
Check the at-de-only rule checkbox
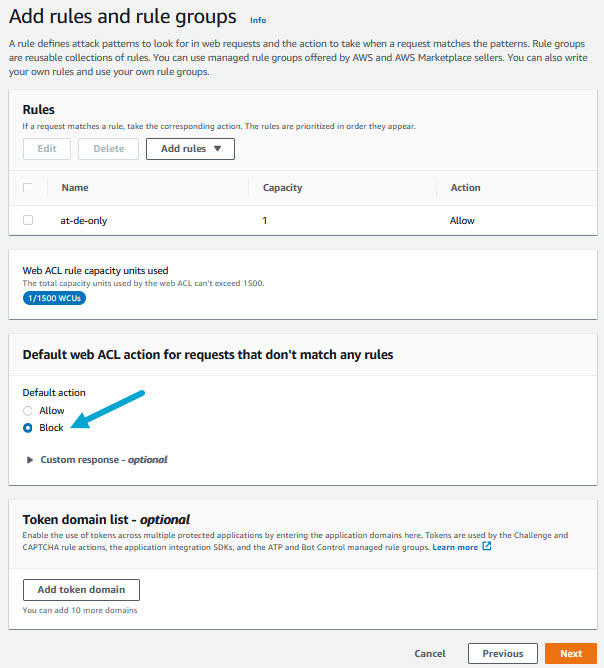tap(28, 220)
